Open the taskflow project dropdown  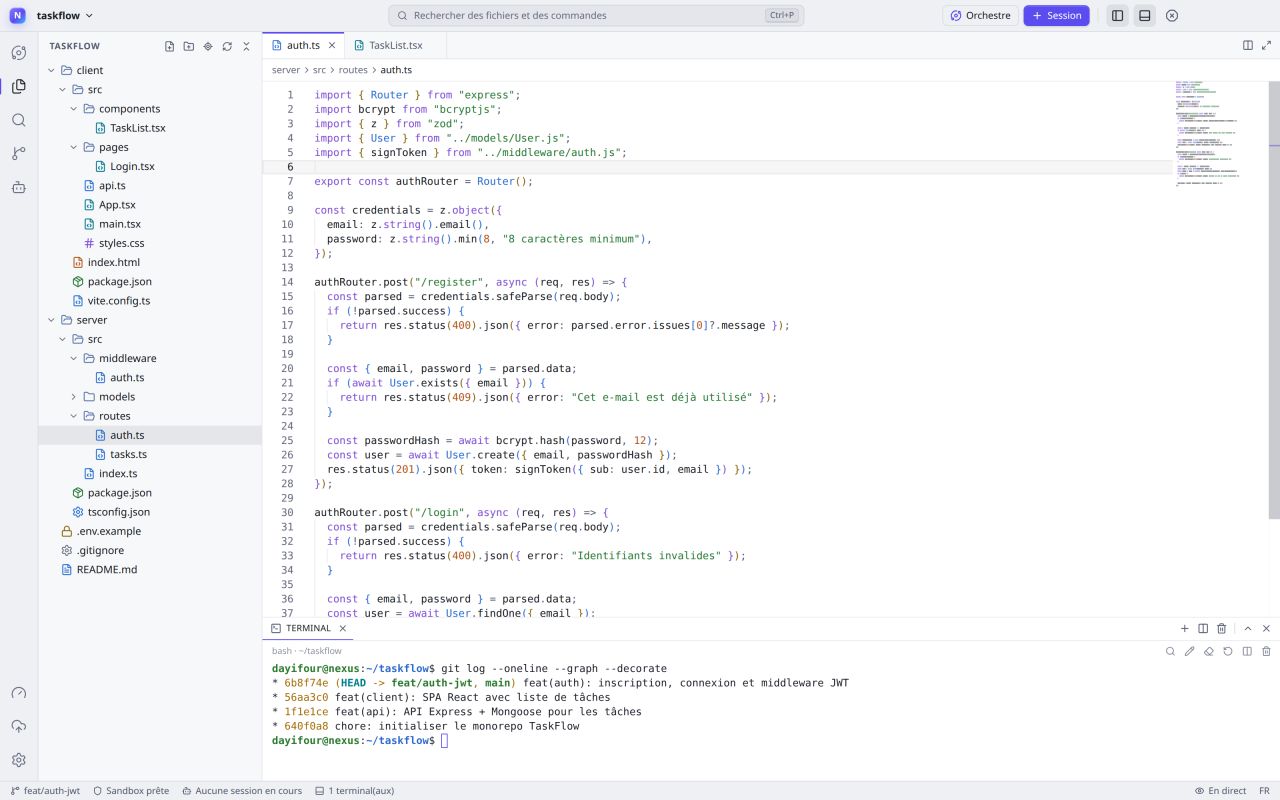(x=65, y=16)
